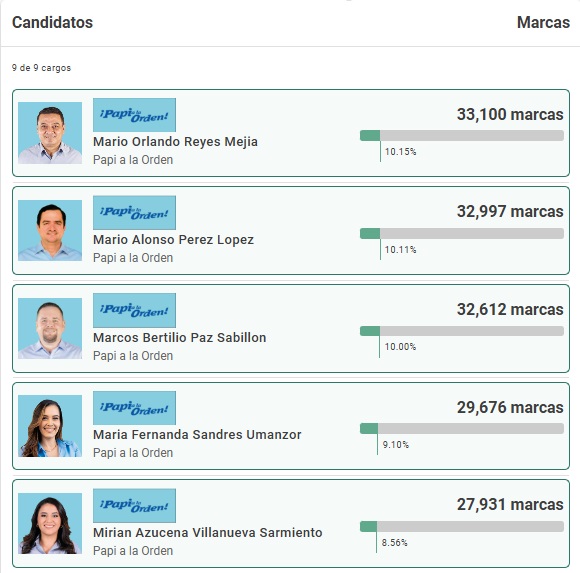Click Papi a la Orden logo above Mario Orlando
The image size is (580, 573).
click(134, 115)
